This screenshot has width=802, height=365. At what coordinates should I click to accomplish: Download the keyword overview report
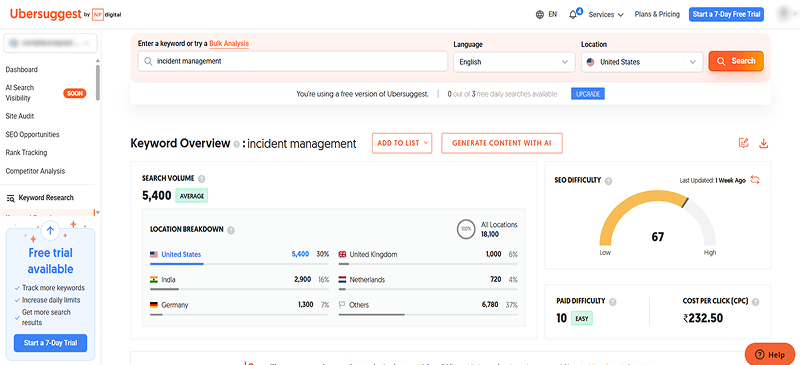764,143
